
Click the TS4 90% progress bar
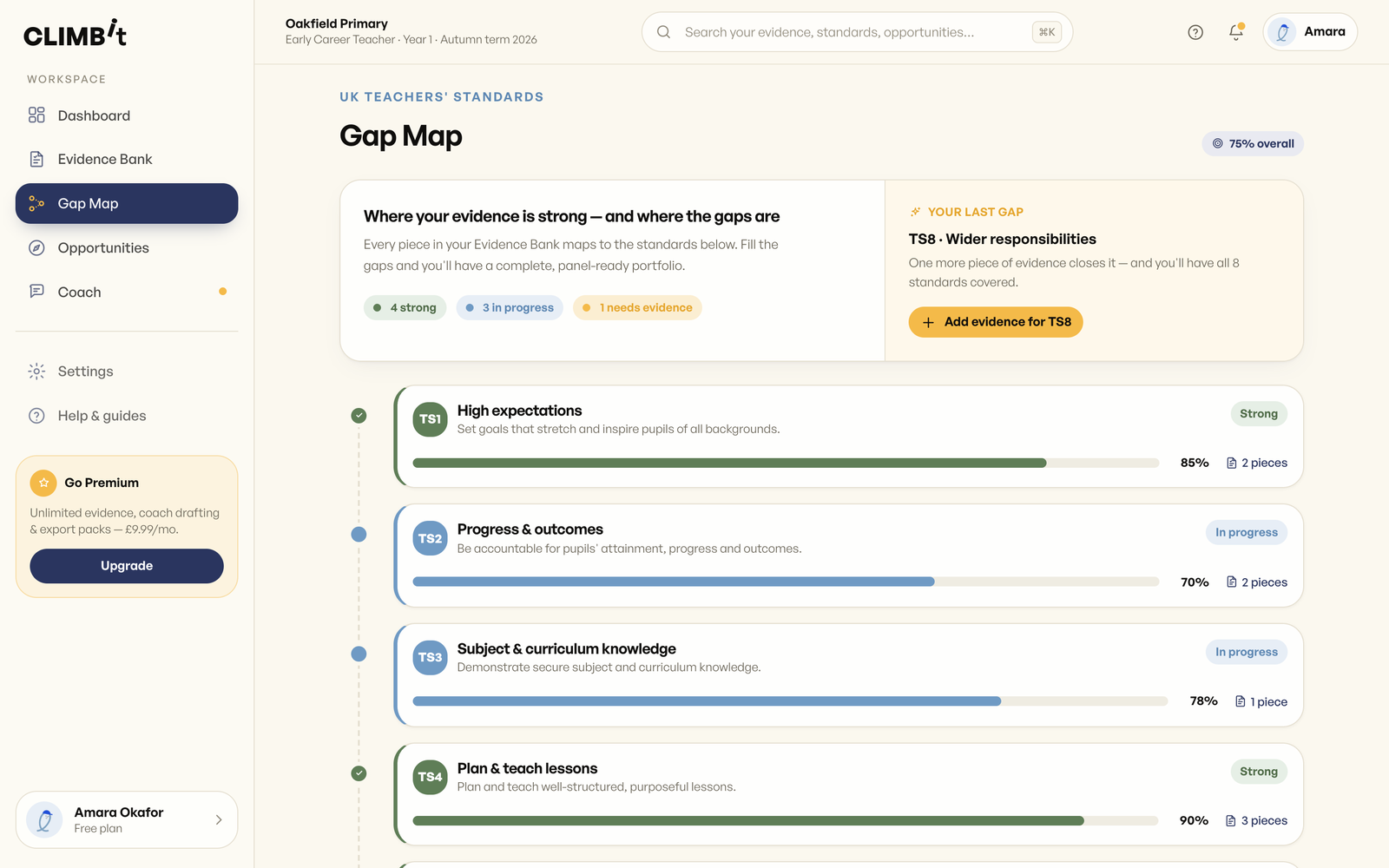coord(786,821)
